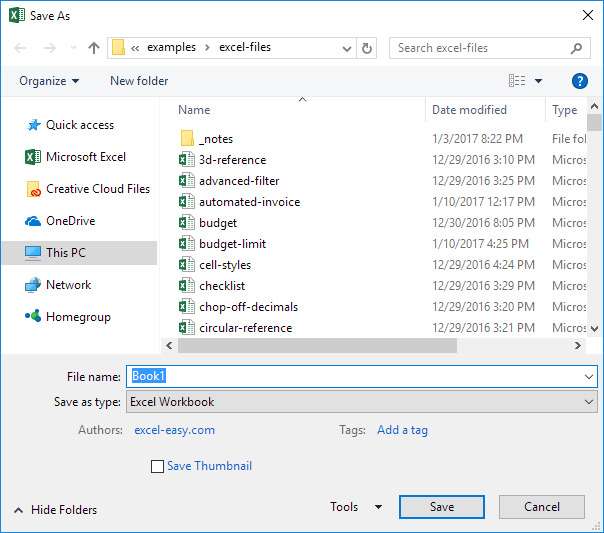
Task: Collapse the dialog using Hide Folders
Action: [56, 510]
